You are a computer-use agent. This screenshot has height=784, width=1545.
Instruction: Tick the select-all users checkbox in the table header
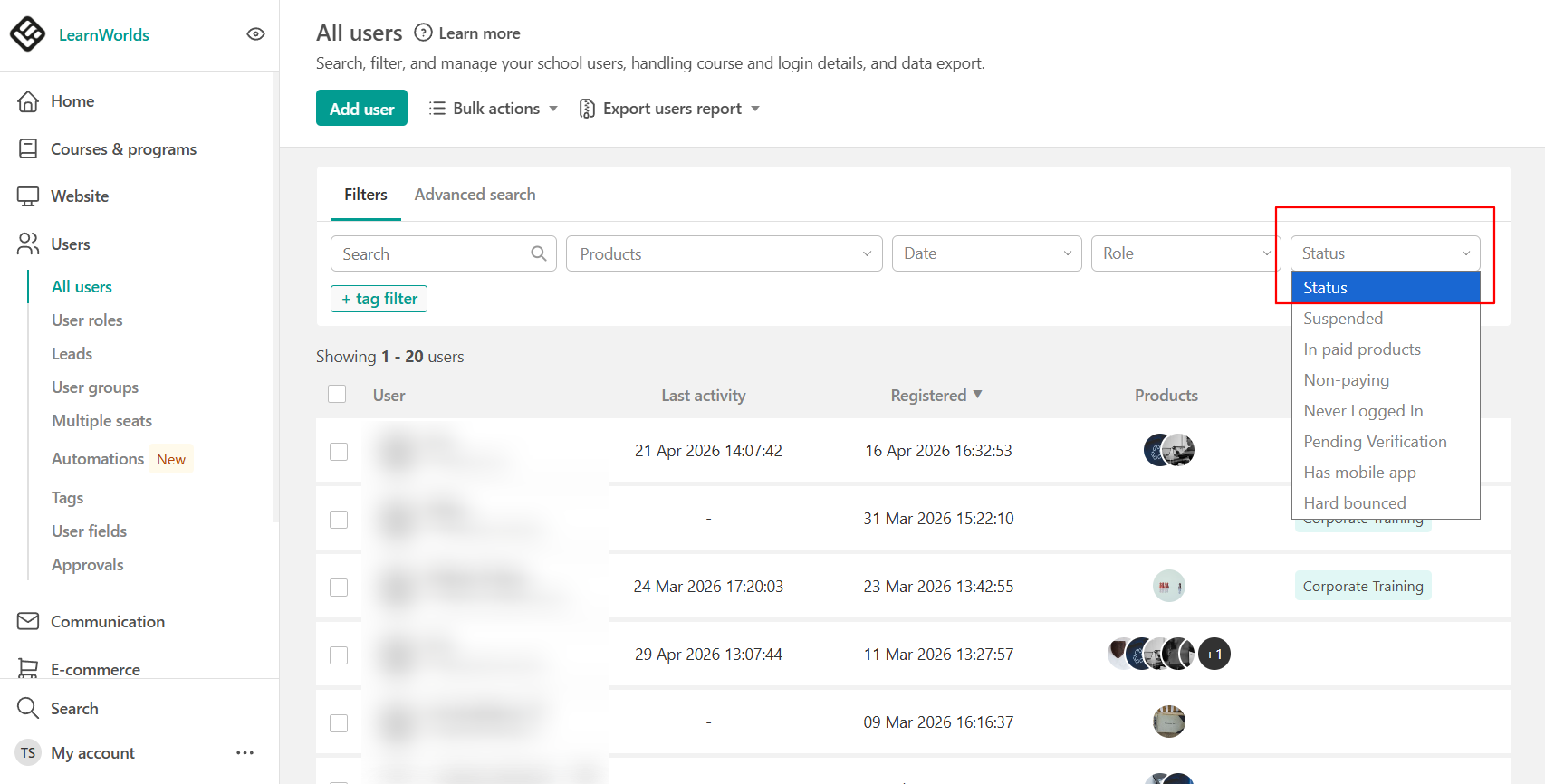click(337, 394)
